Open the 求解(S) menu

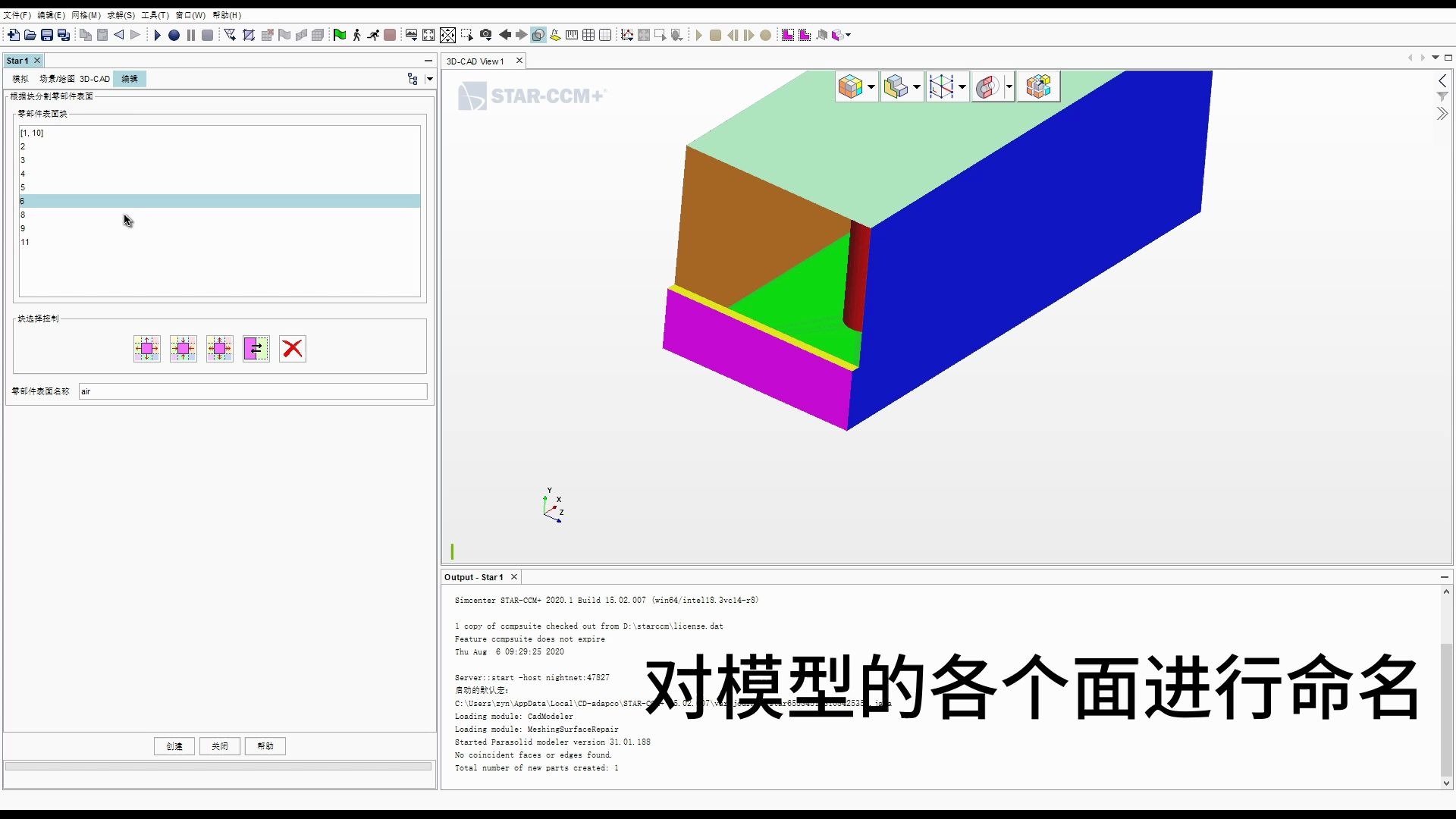coord(121,15)
